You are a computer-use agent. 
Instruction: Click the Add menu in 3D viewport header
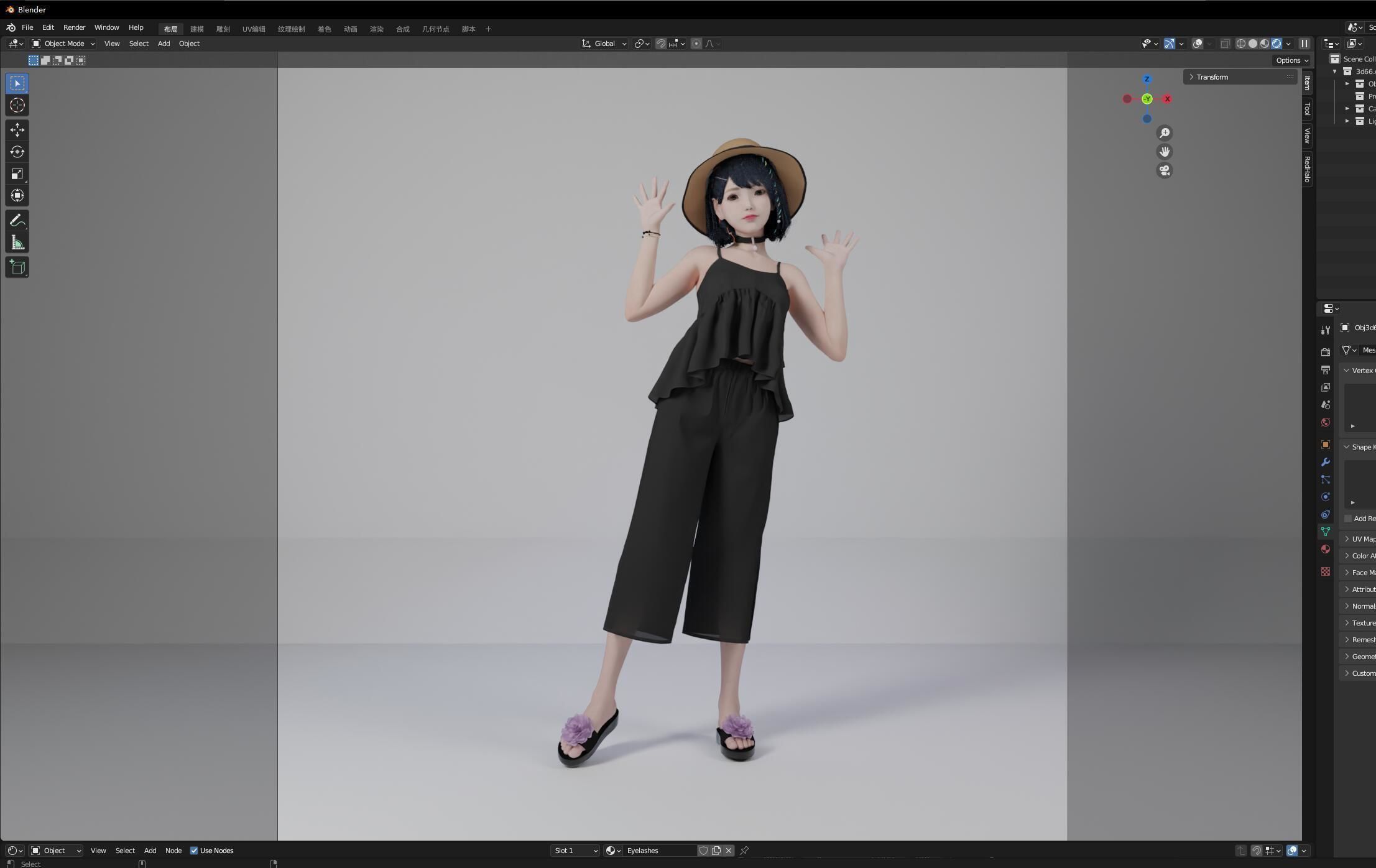click(x=164, y=44)
